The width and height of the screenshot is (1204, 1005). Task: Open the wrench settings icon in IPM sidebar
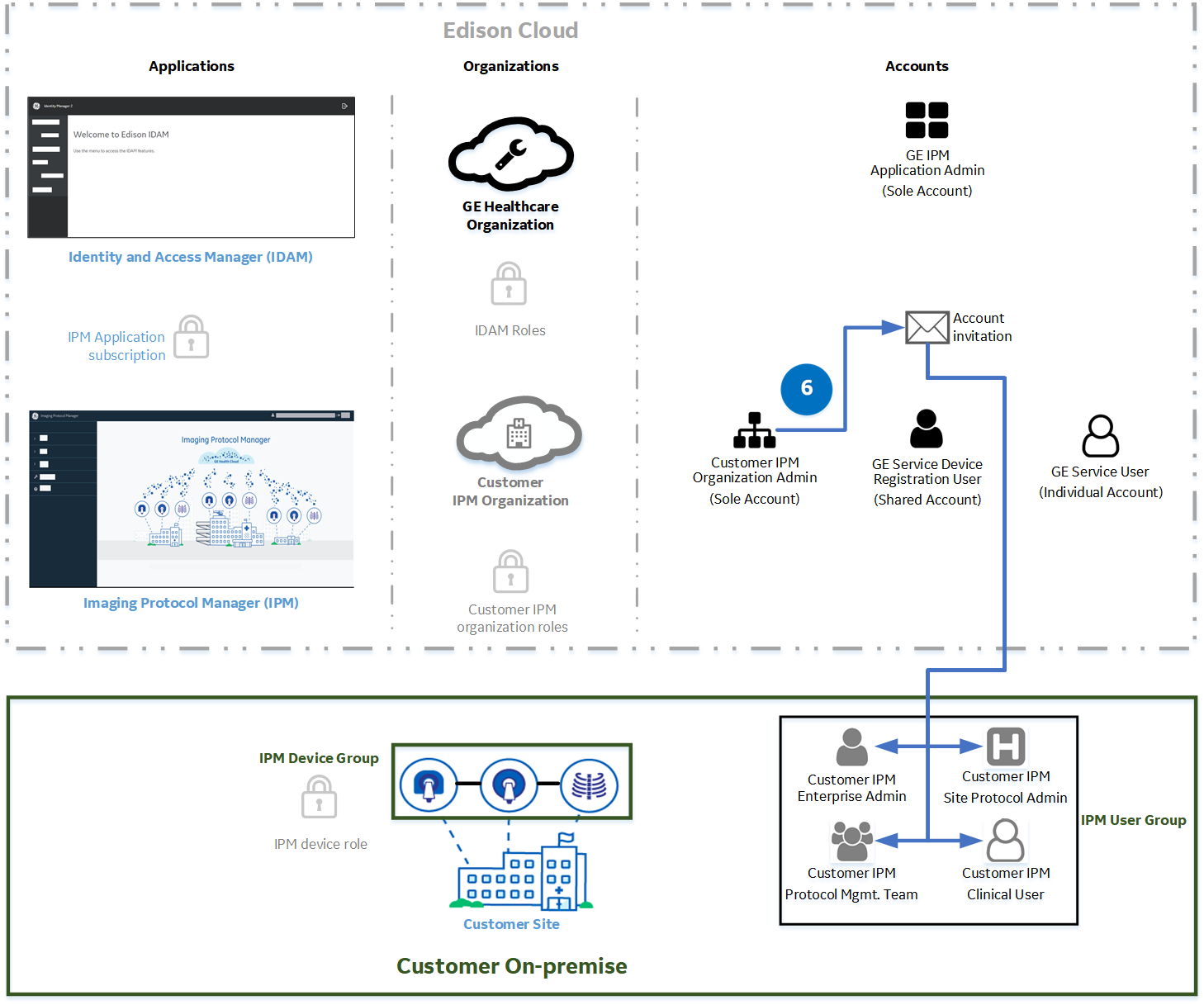coord(36,477)
